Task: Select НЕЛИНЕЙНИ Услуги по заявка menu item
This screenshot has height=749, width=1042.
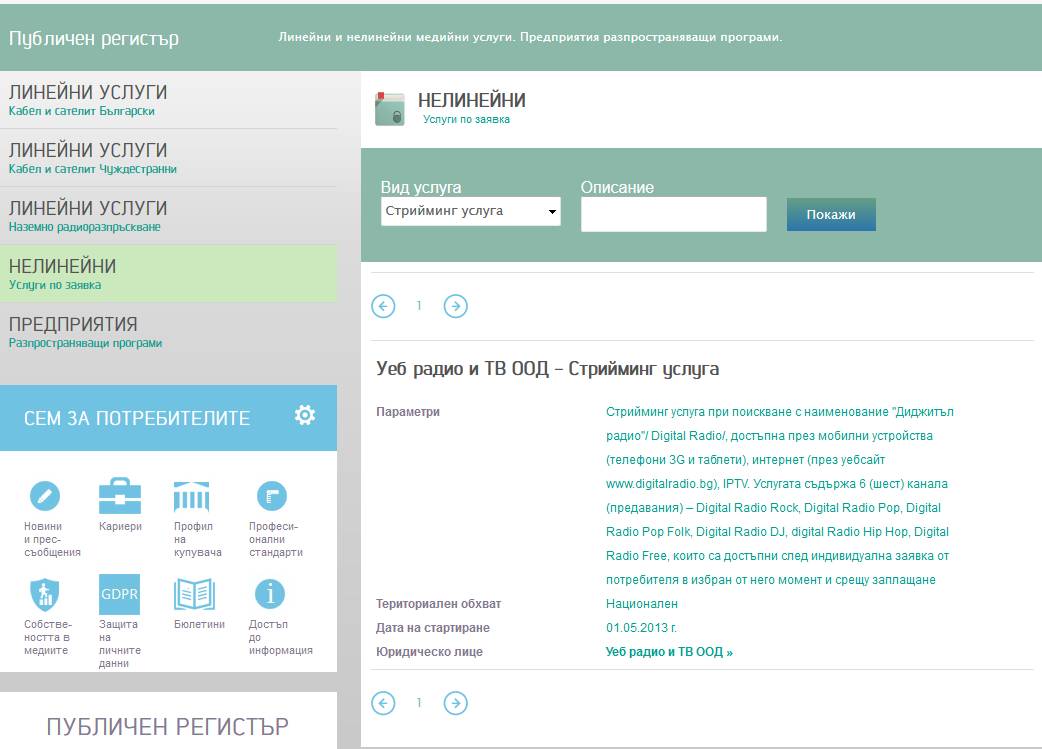Action: pyautogui.click(x=168, y=274)
